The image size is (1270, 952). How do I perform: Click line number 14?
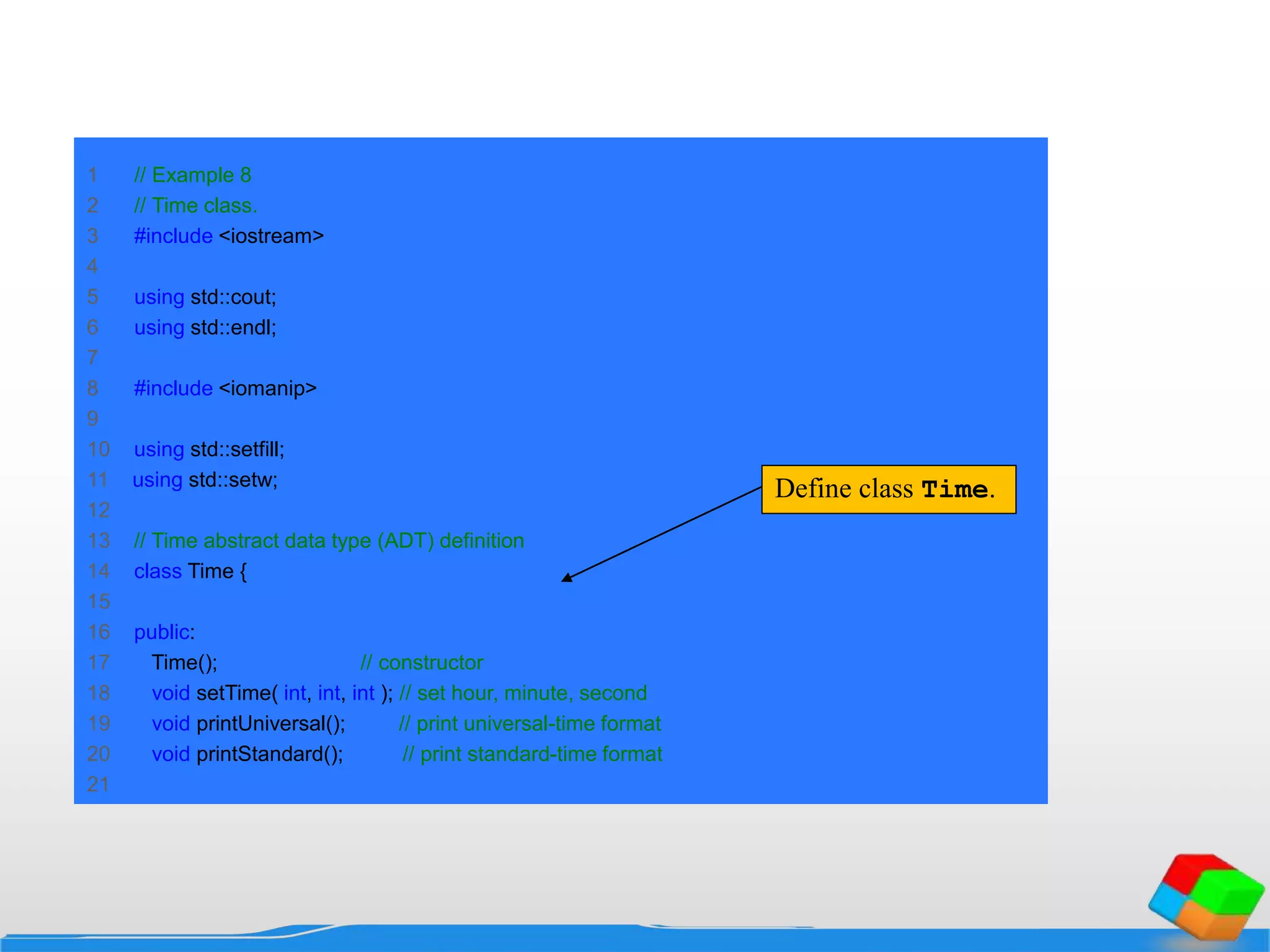99,571
